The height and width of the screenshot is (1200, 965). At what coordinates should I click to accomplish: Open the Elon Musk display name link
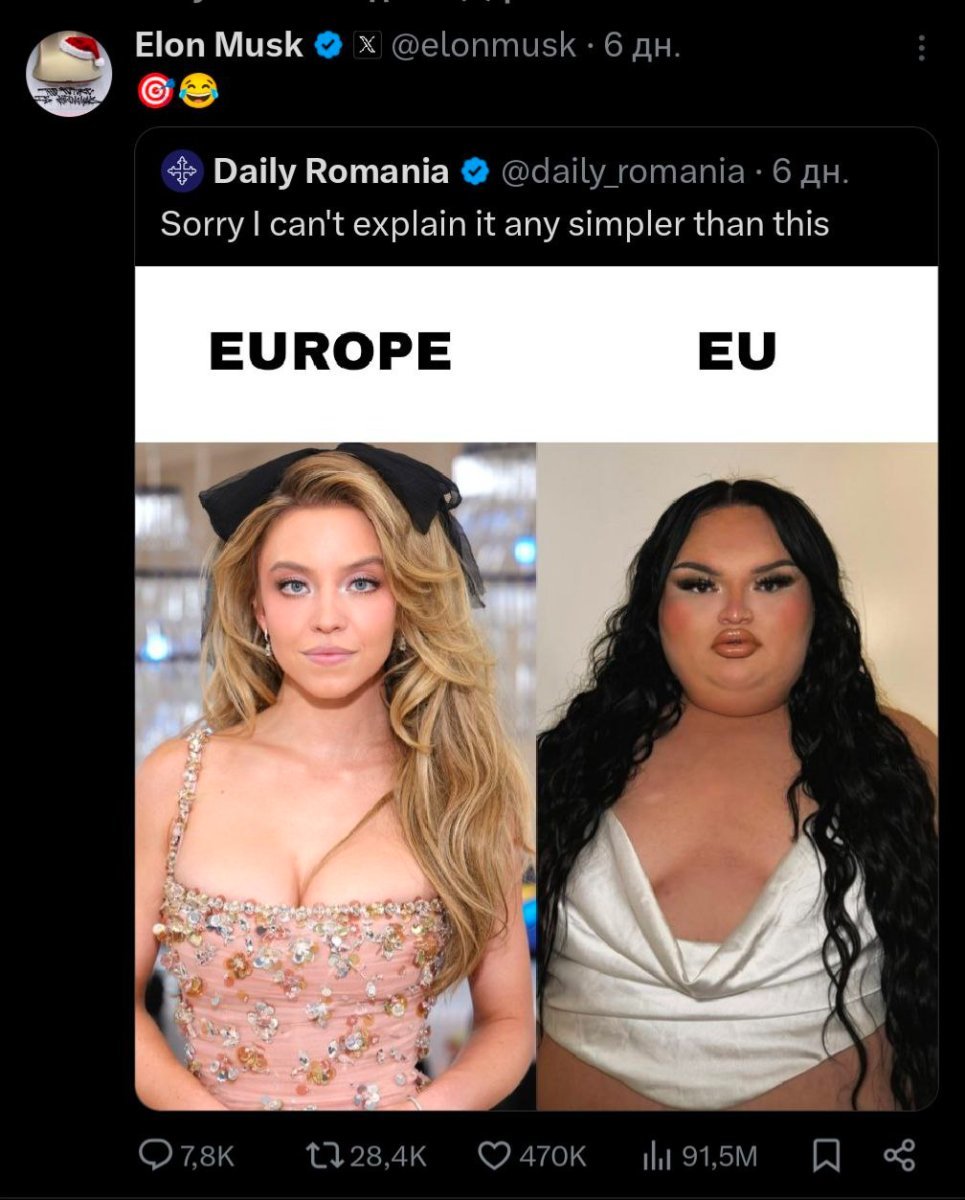(x=218, y=45)
